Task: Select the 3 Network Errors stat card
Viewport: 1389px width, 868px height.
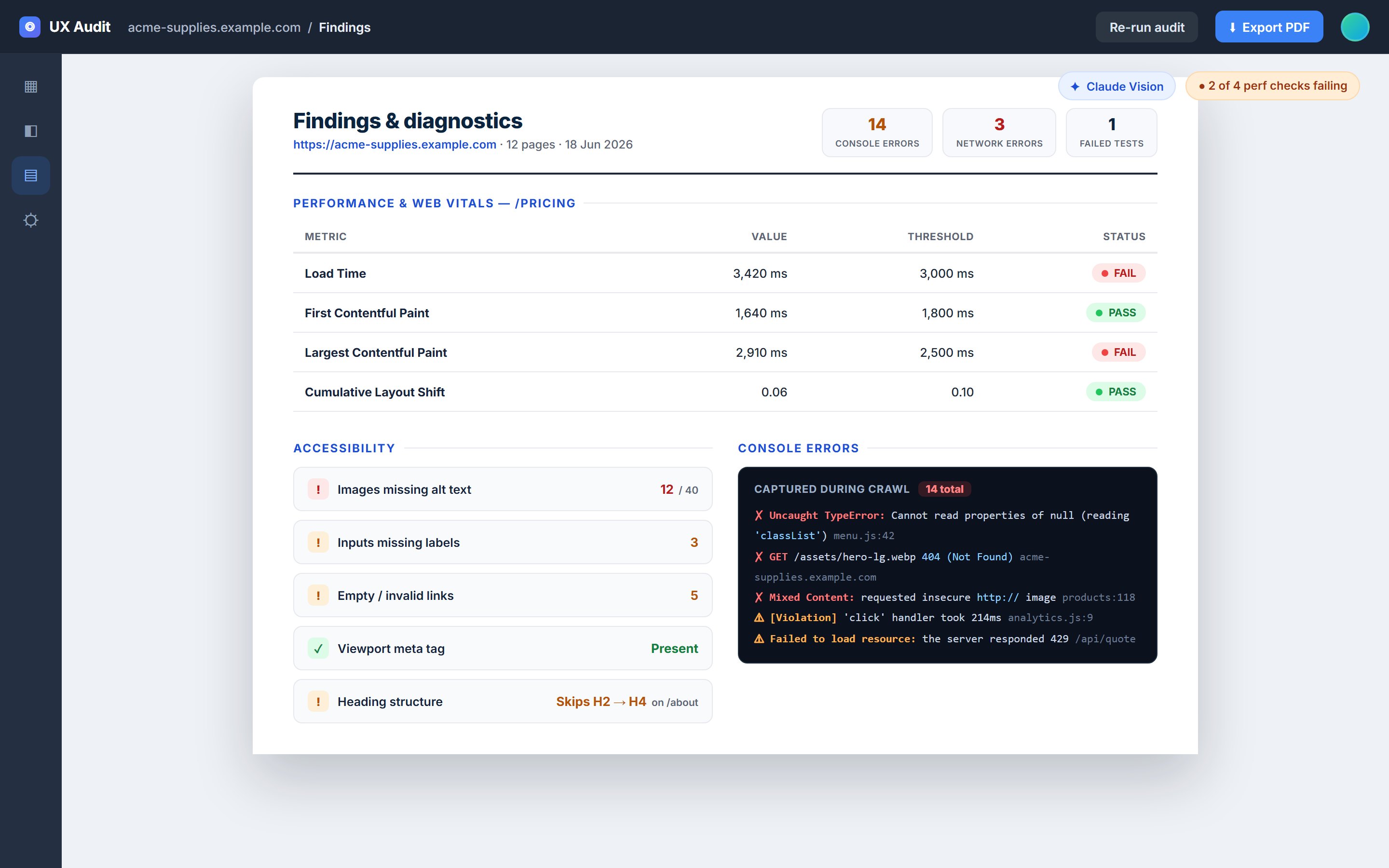Action: click(999, 133)
